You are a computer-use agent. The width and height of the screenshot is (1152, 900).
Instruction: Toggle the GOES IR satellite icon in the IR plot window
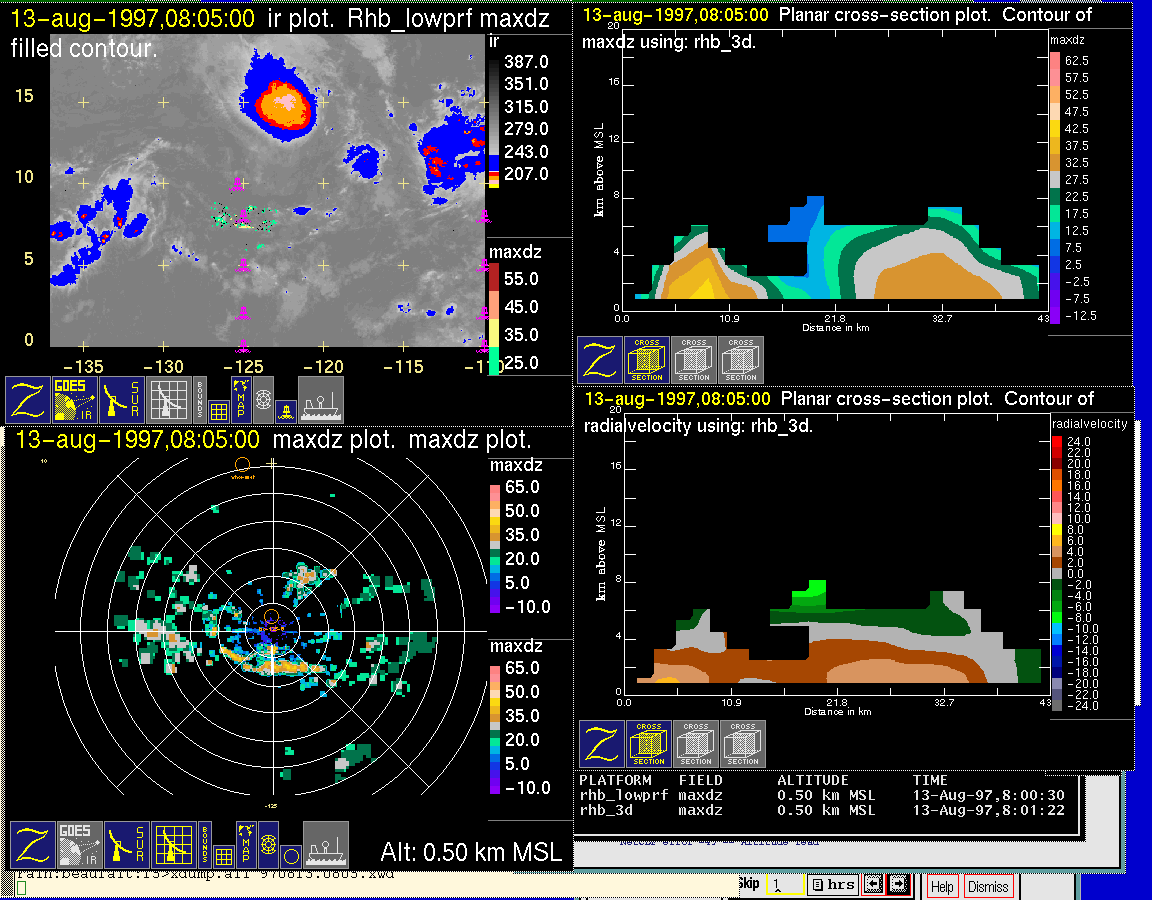tap(75, 399)
